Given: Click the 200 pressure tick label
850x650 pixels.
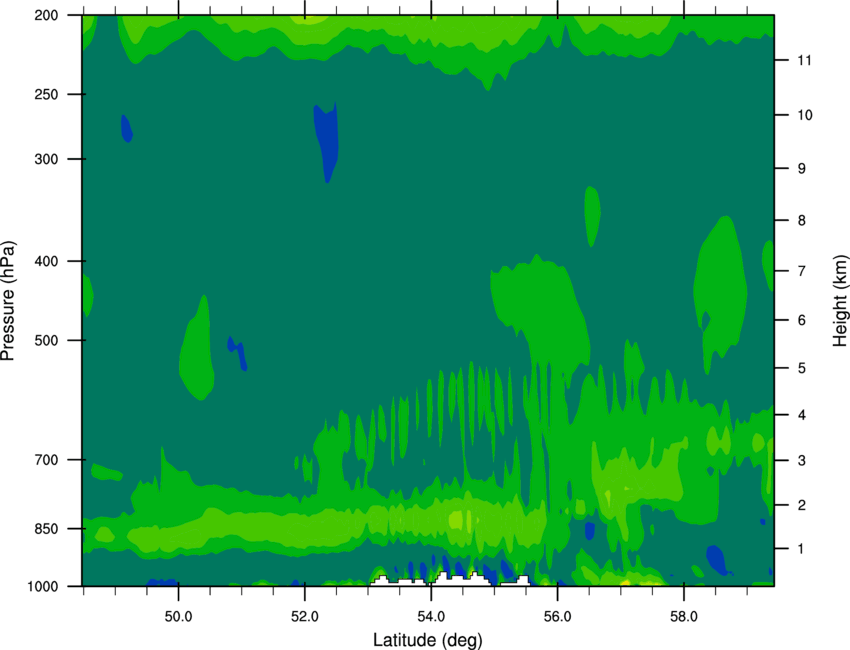Looking at the screenshot, I should click(46, 15).
